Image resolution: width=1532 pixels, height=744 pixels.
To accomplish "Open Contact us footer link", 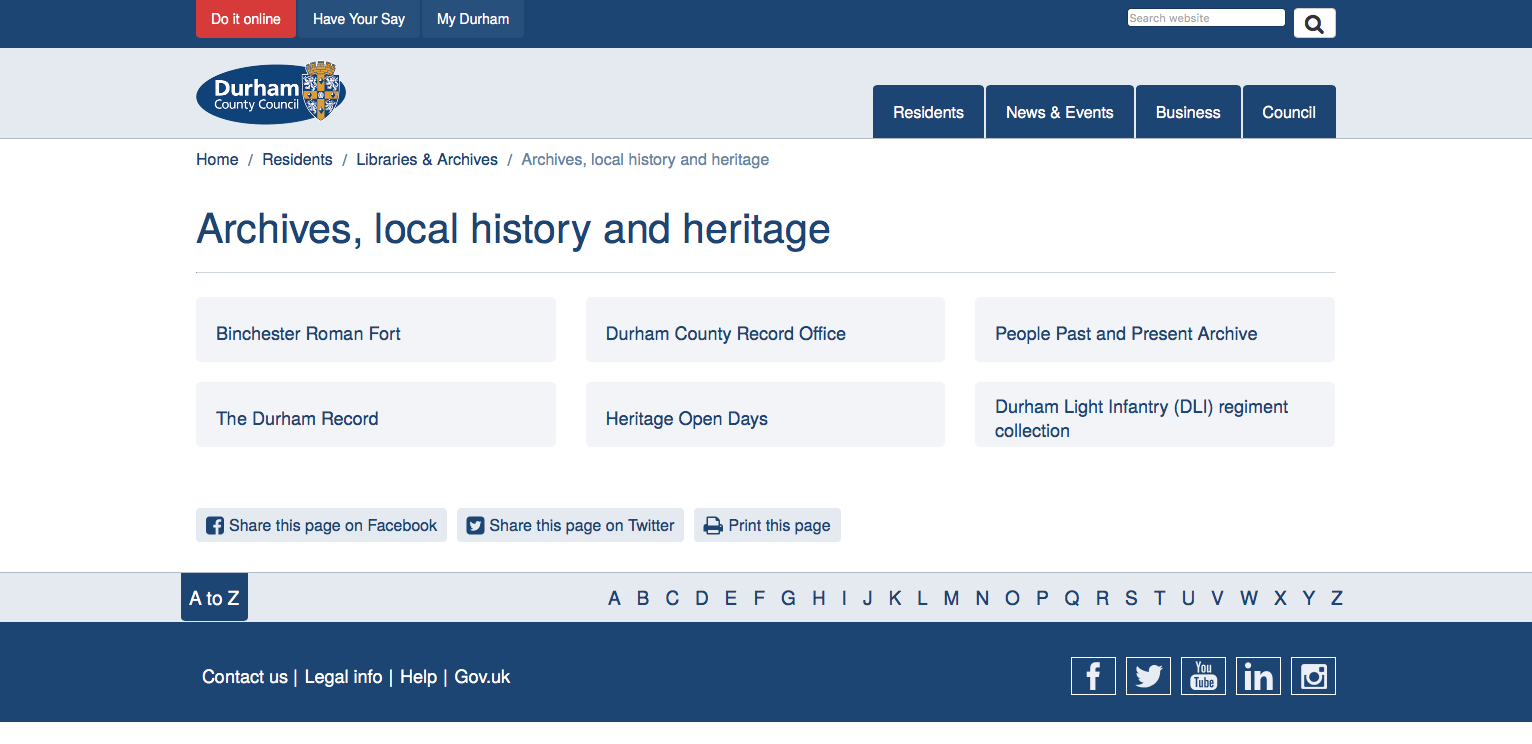I will 245,677.
